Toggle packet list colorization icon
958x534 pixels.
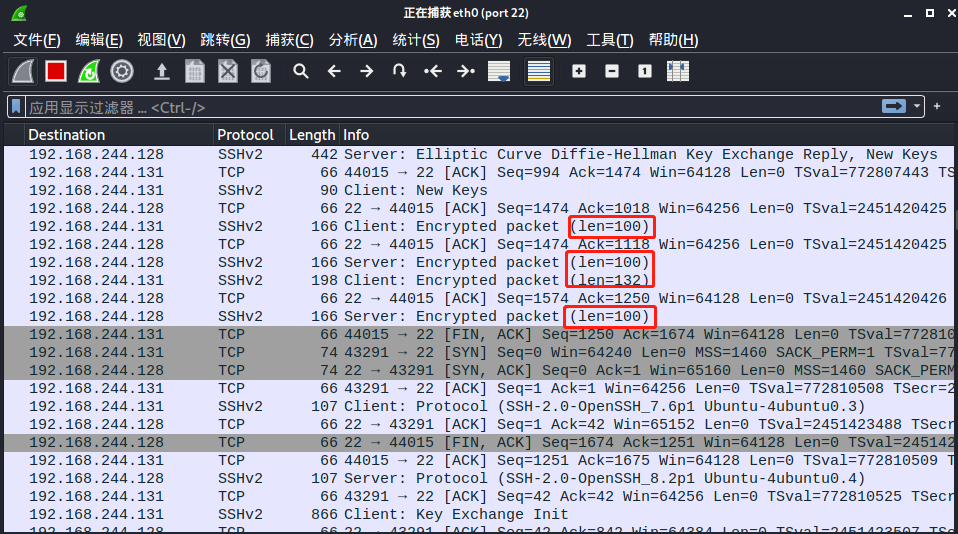pos(538,71)
